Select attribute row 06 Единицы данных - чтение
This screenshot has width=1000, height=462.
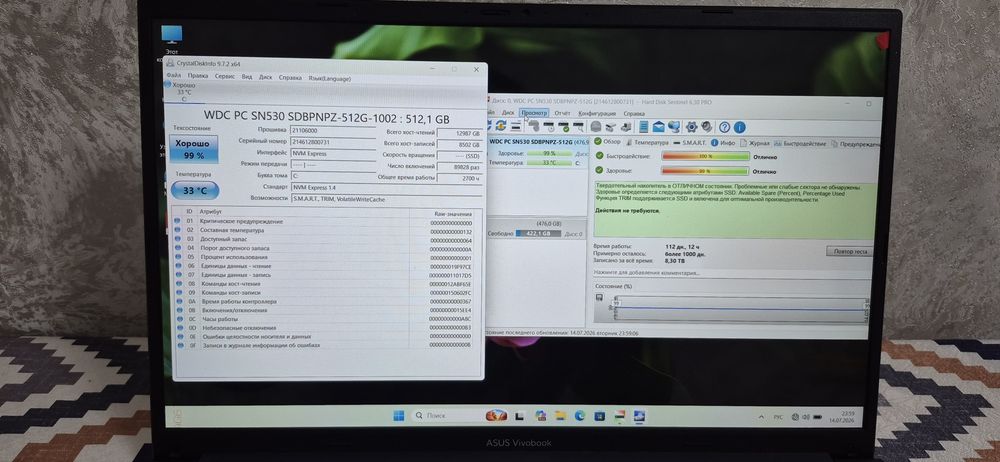coord(325,266)
